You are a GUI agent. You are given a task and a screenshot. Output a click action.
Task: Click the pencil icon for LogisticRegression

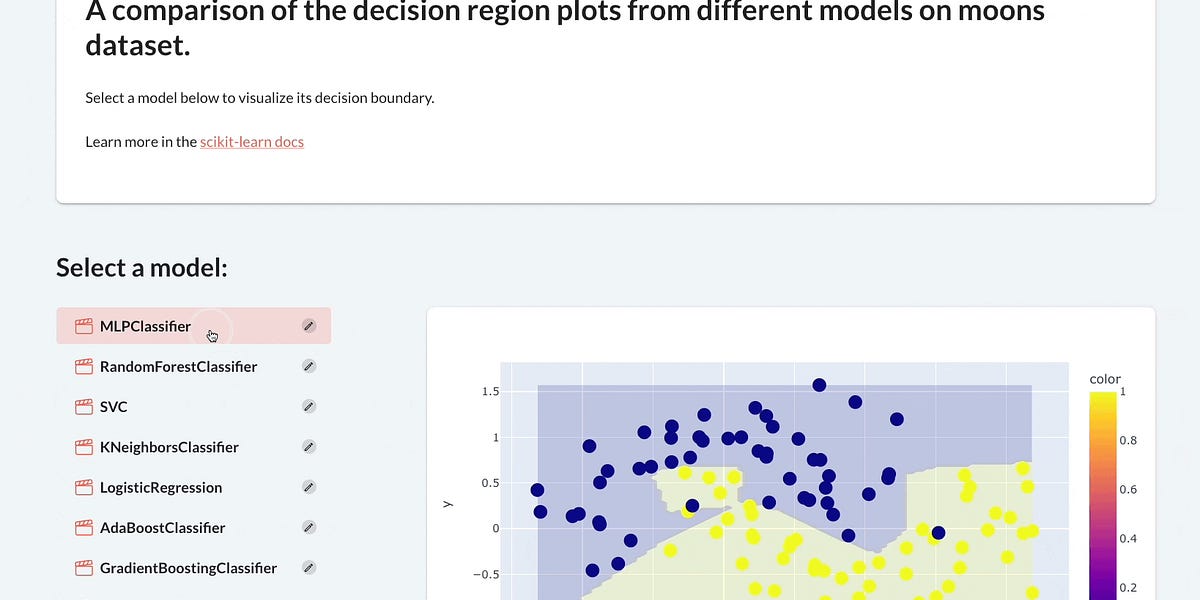click(309, 487)
